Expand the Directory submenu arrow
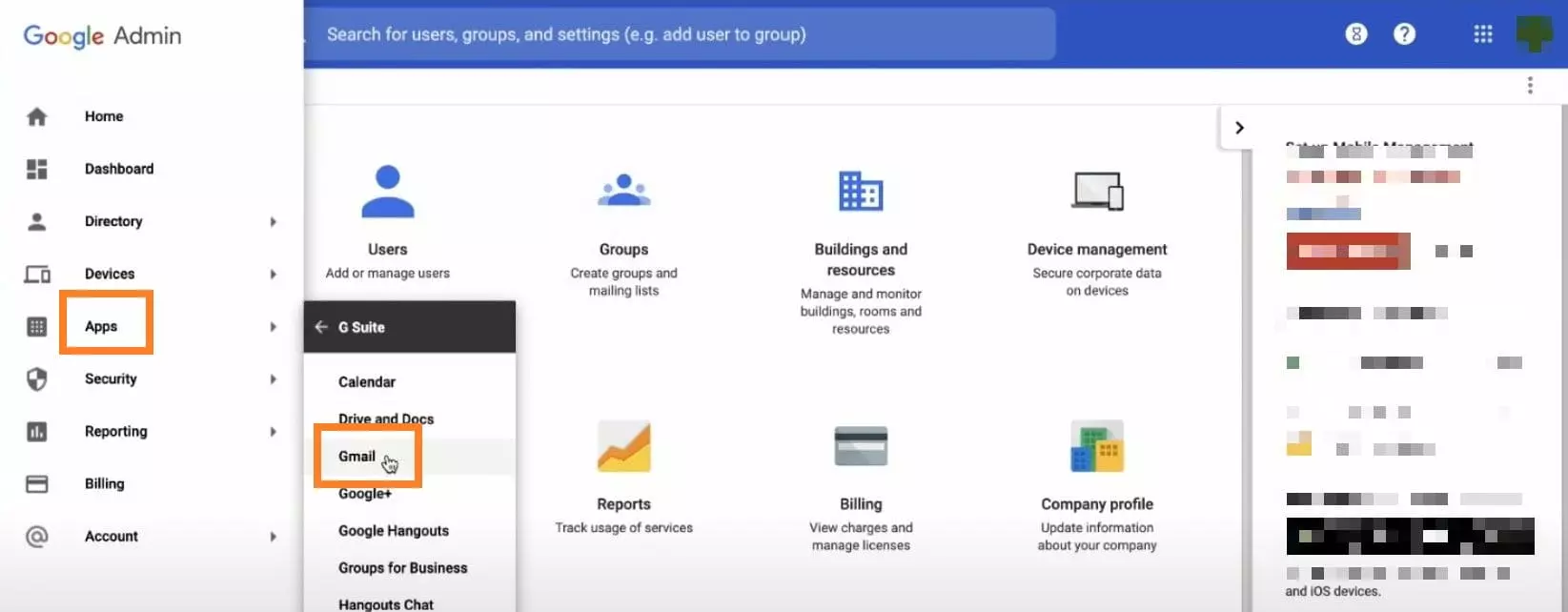Viewport: 1568px width, 612px height. pyautogui.click(x=273, y=222)
